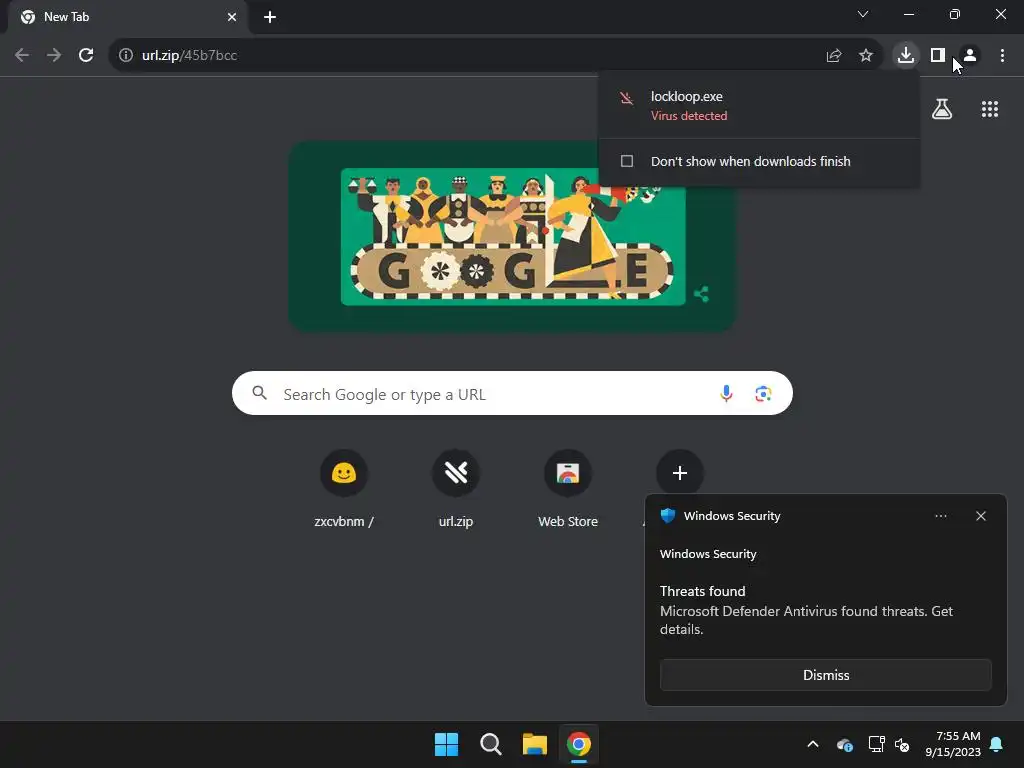This screenshot has height=768, width=1024.
Task: Click the muted volume tray icon
Action: point(903,744)
